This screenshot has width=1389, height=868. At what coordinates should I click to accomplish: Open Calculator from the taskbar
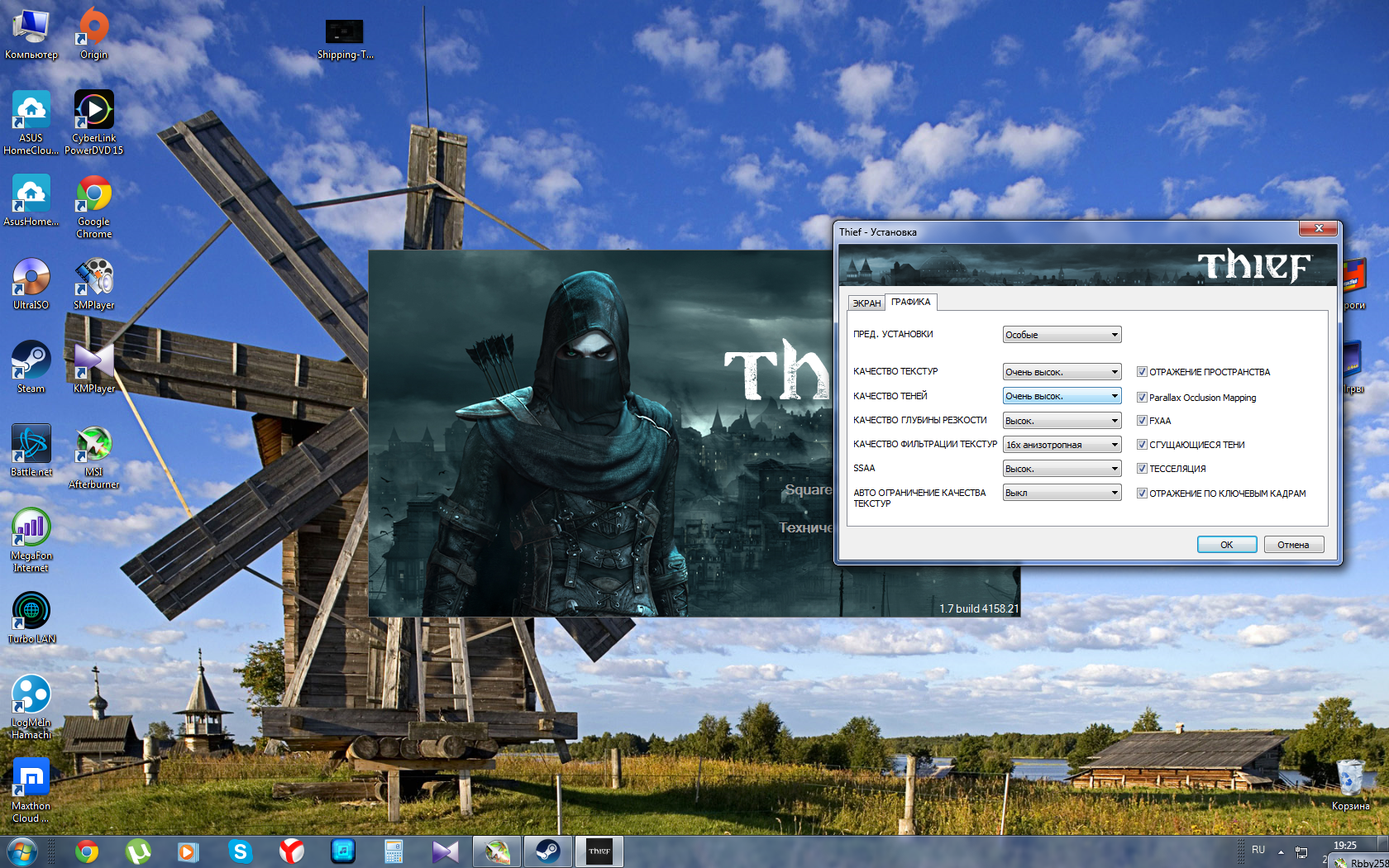[394, 851]
